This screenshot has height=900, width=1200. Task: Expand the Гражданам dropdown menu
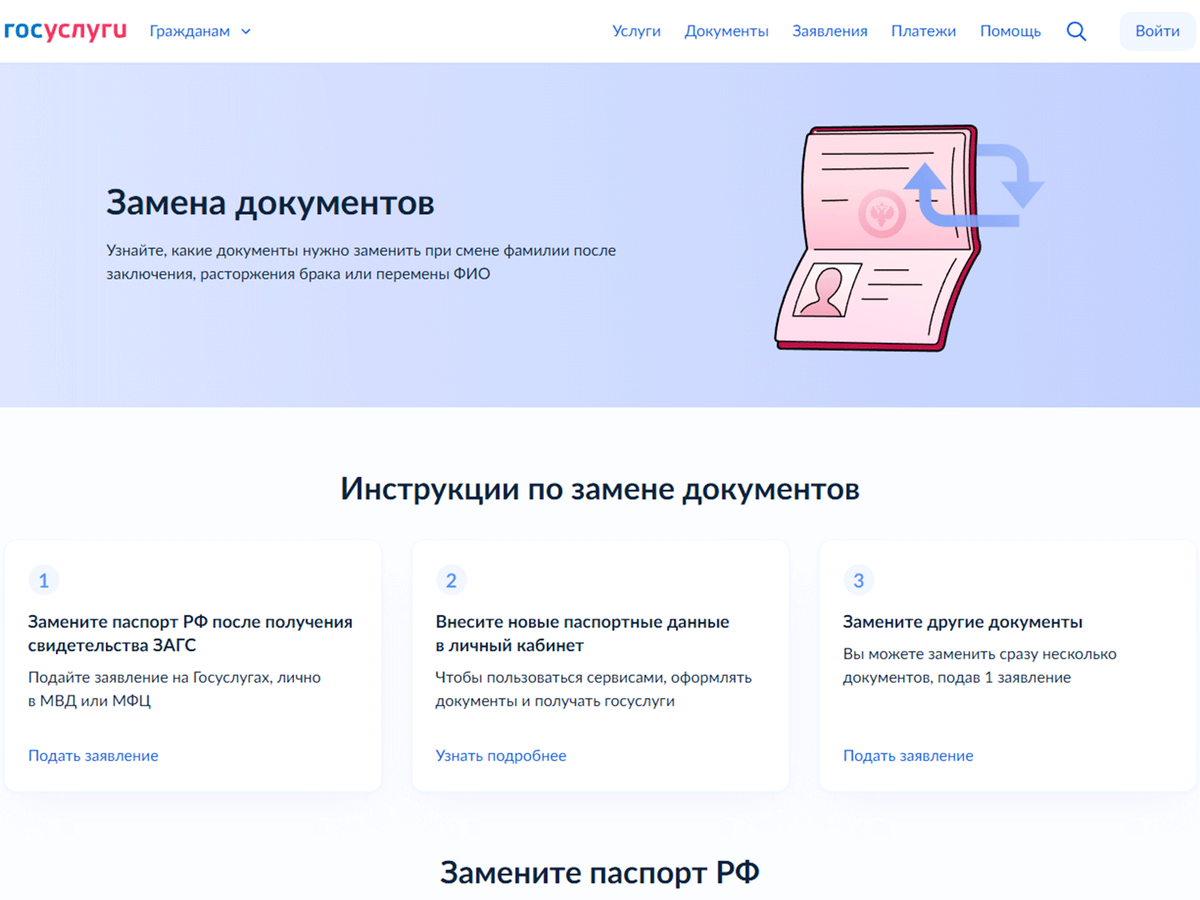(x=190, y=31)
